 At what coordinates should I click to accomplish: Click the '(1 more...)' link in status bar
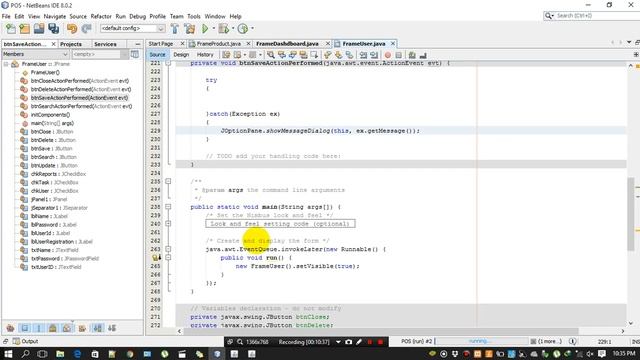pyautogui.click(x=549, y=341)
